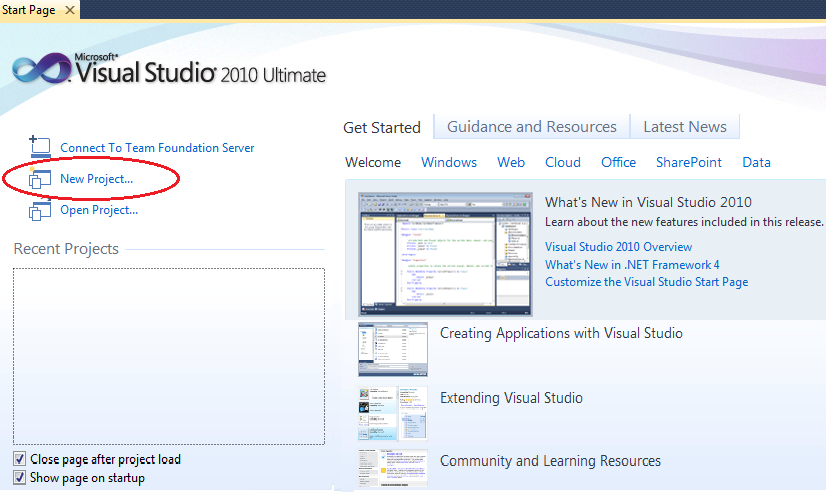The height and width of the screenshot is (492, 826).
Task: Switch to Guidance and Resources tab
Action: [532, 127]
